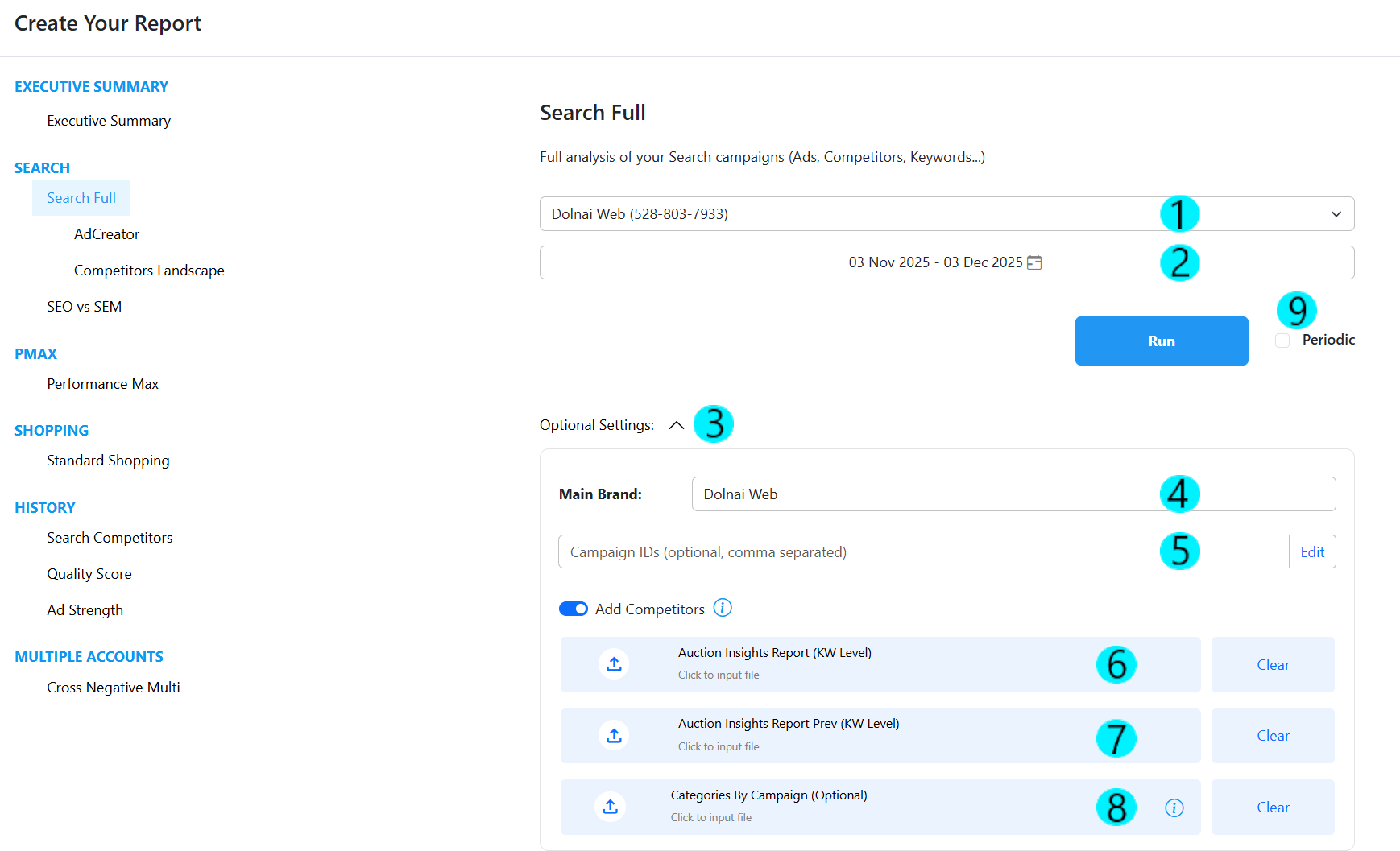Image resolution: width=1400 pixels, height=851 pixels.
Task: Enable the Periodic checkbox
Action: pyautogui.click(x=1282, y=341)
